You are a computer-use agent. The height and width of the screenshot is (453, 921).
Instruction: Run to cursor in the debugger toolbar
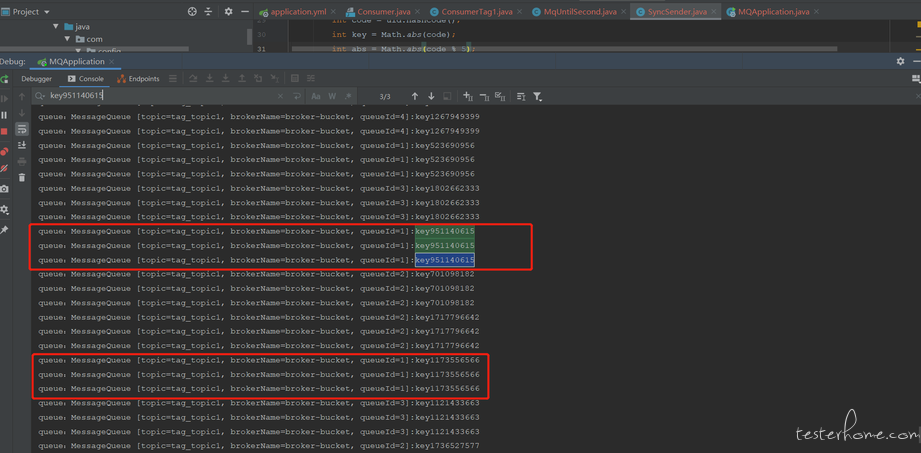tap(274, 79)
